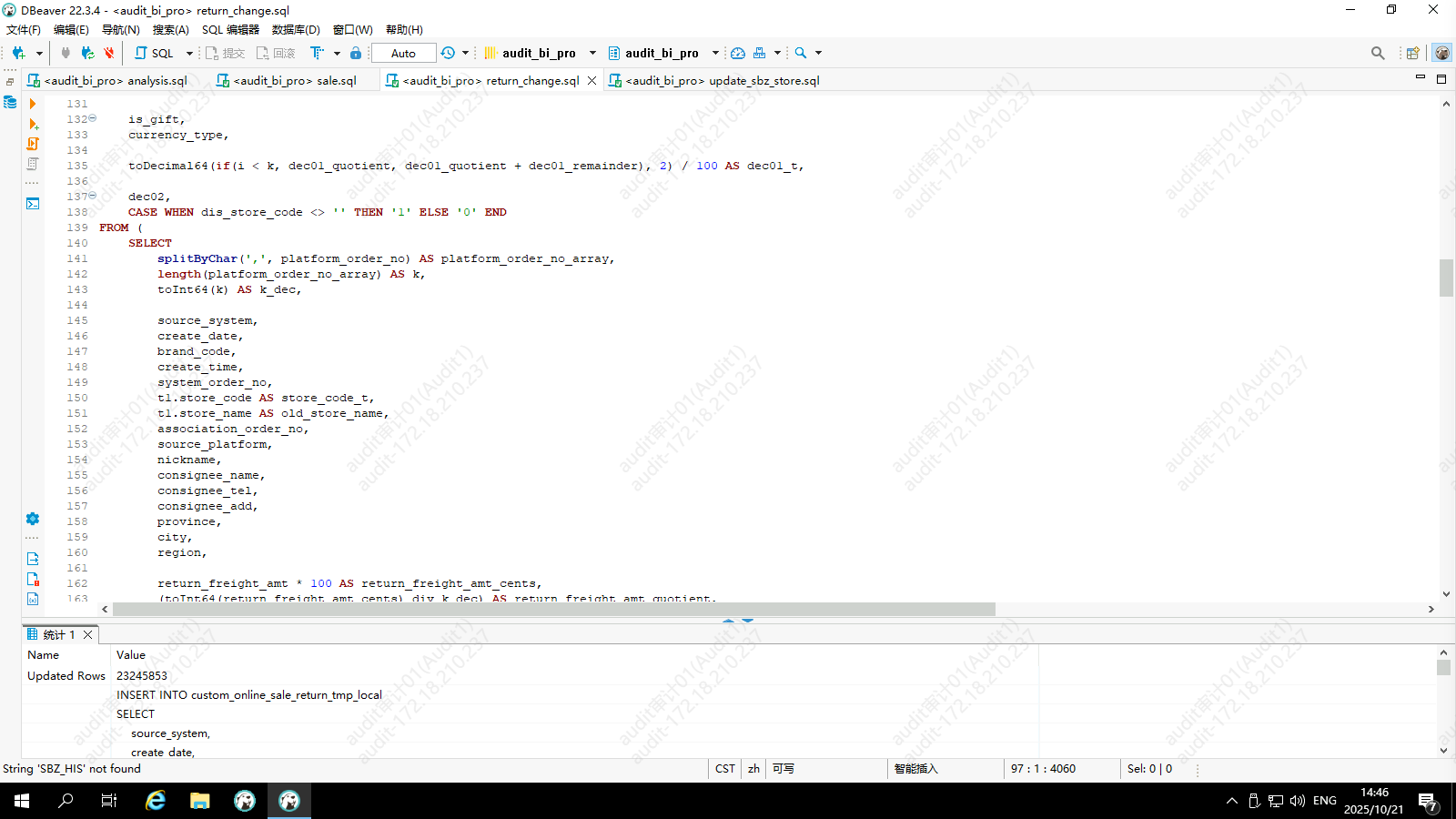The image size is (1456, 819).
Task: Open the SQL console terminal icon
Action: pyautogui.click(x=33, y=203)
